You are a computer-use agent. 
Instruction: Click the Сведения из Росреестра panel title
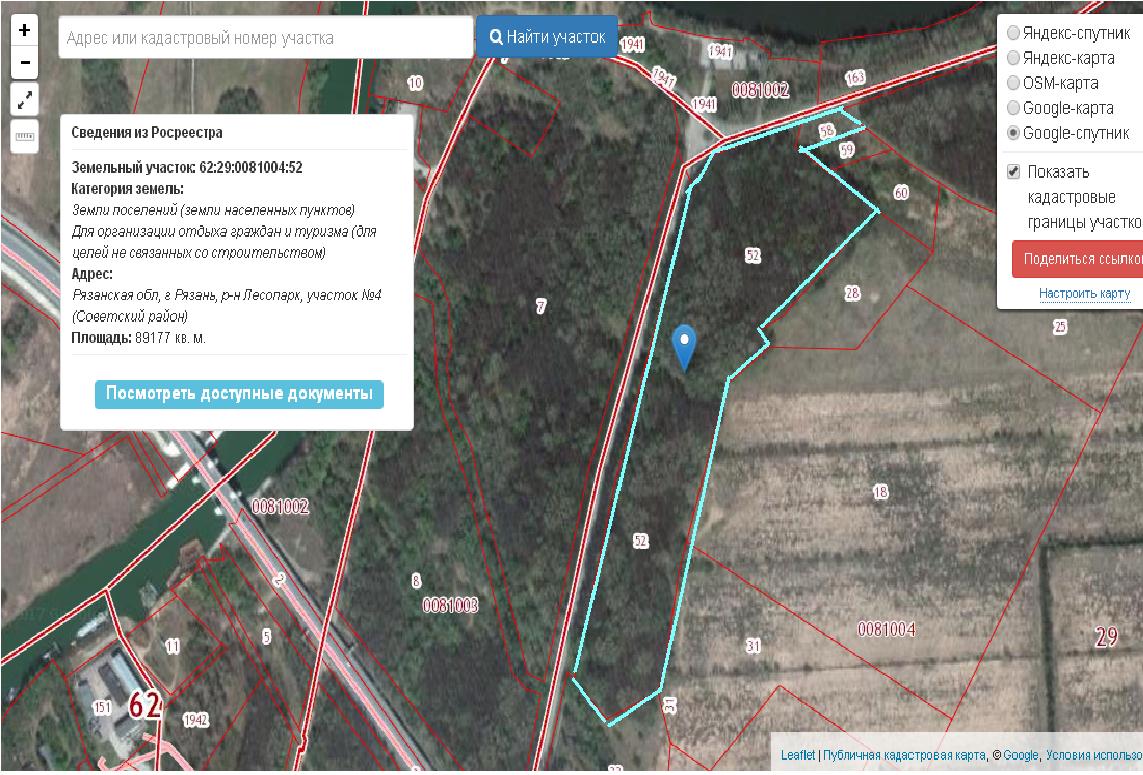(x=147, y=133)
